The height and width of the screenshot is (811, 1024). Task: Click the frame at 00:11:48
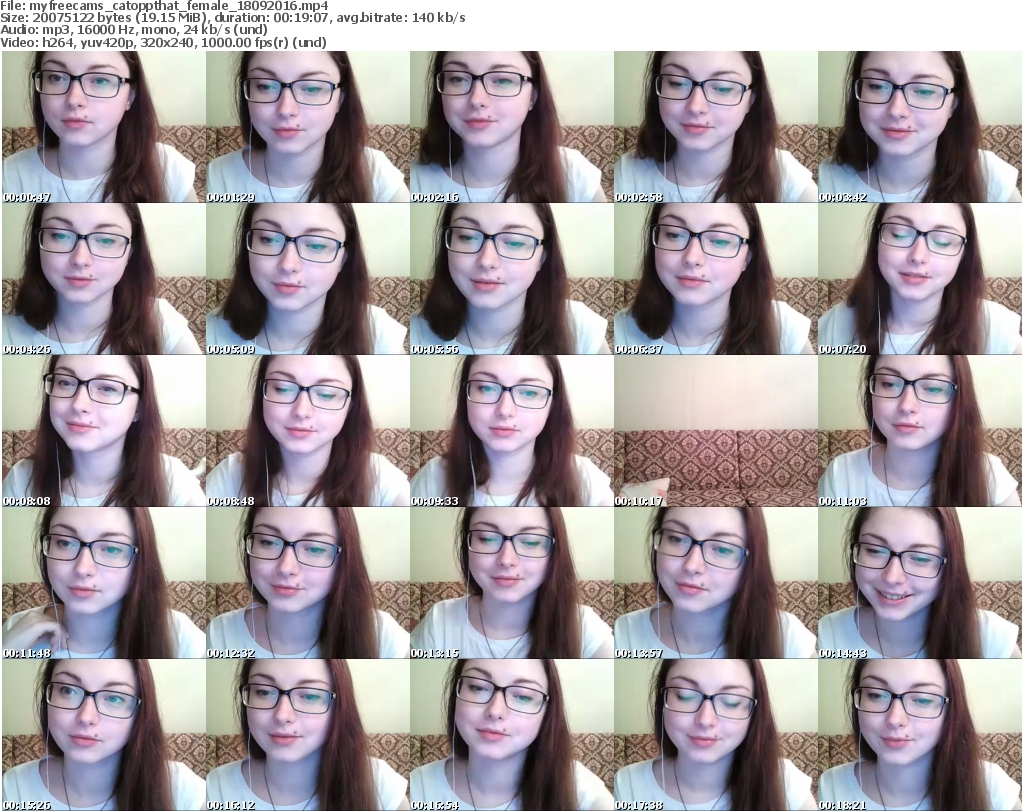pos(103,583)
